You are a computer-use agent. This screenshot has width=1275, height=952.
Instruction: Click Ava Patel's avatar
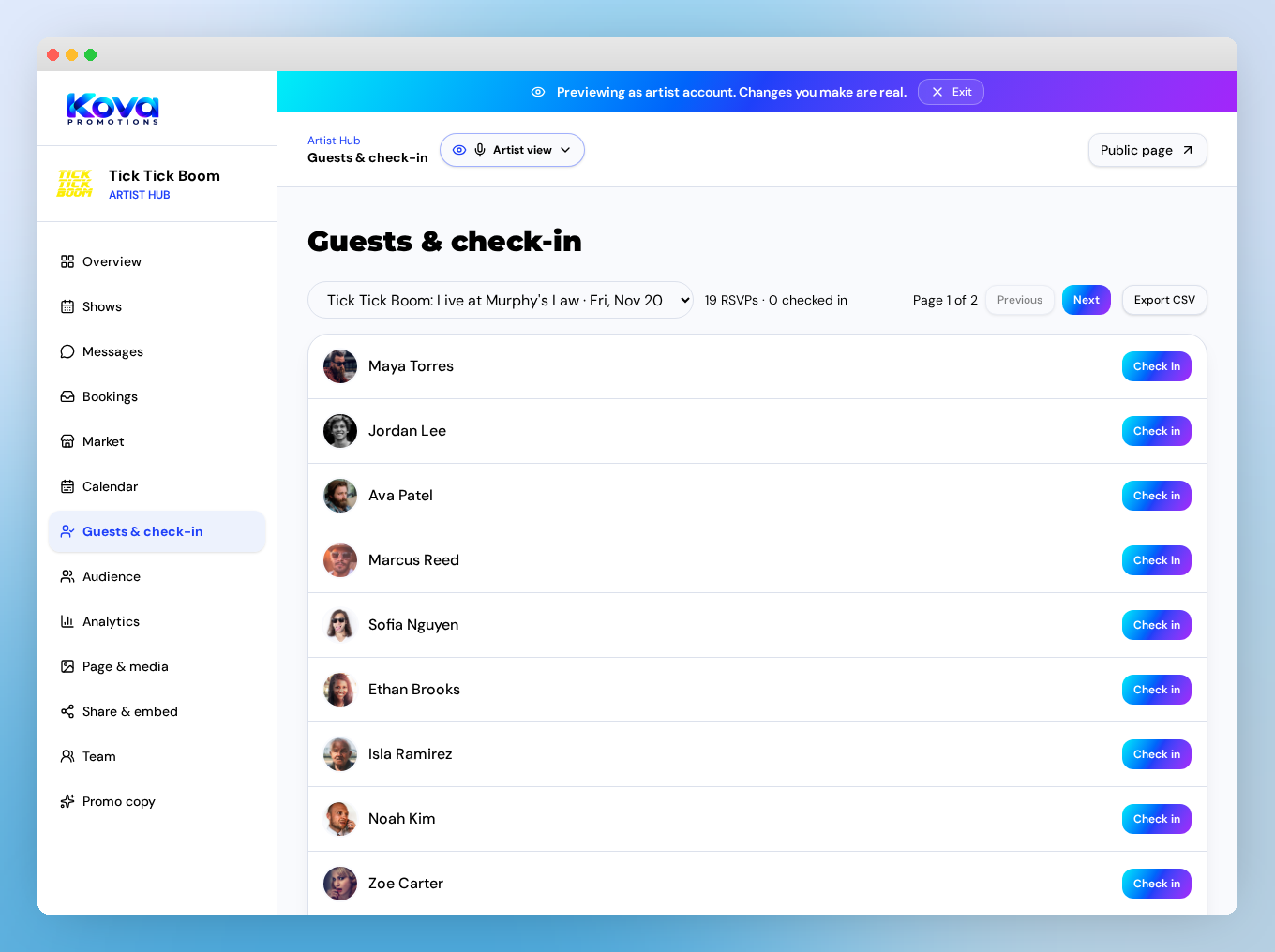tap(340, 496)
